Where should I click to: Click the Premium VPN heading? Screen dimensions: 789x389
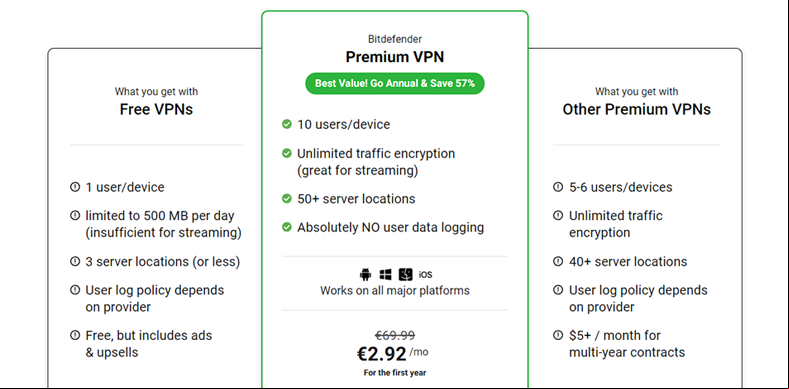(x=395, y=57)
